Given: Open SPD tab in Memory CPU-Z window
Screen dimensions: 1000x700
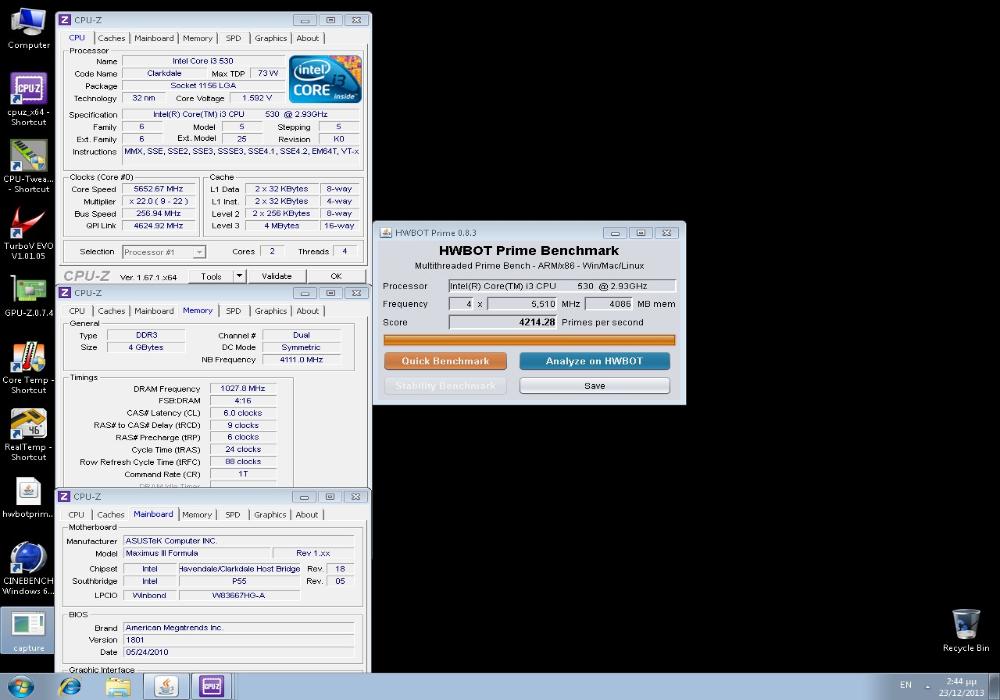Looking at the screenshot, I should pyautogui.click(x=233, y=311).
